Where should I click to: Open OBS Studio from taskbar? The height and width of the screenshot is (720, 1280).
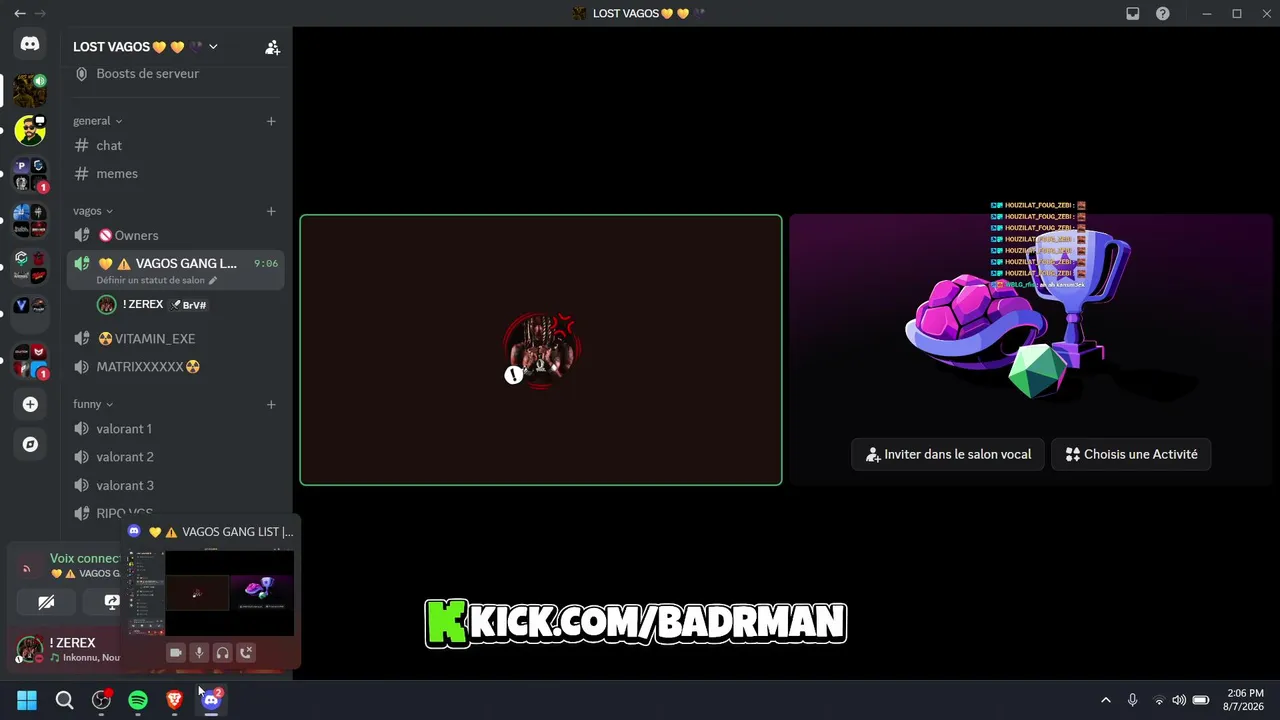click(x=101, y=700)
